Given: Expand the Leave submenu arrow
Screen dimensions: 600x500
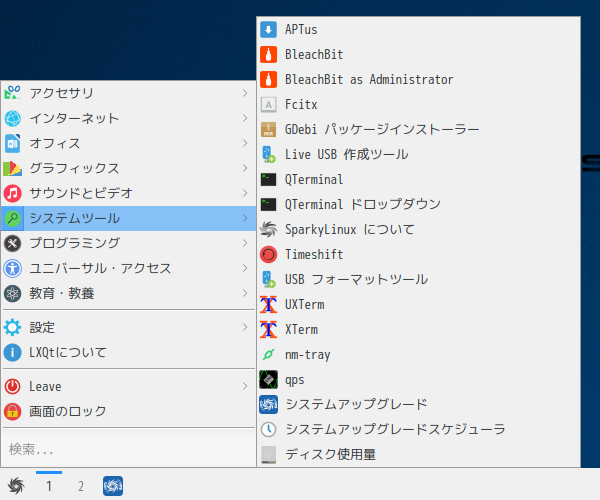Looking at the screenshot, I should point(245,386).
